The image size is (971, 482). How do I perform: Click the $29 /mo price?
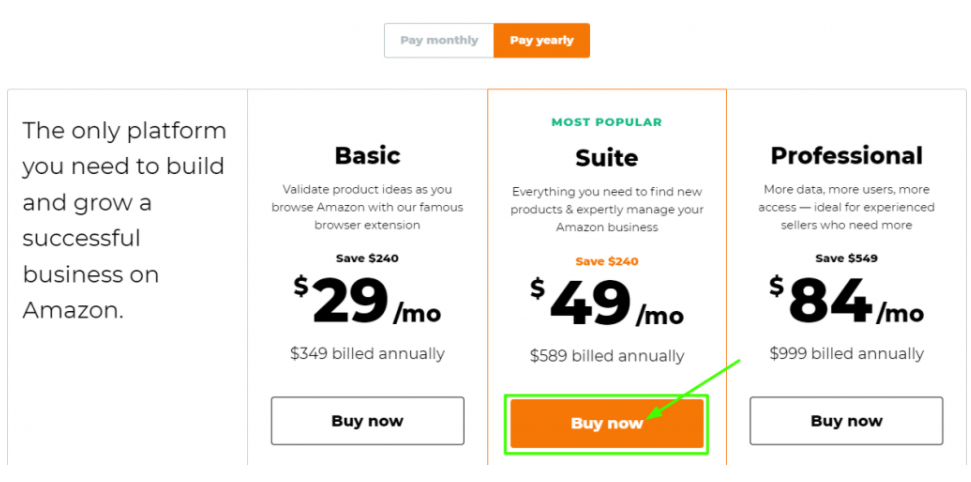click(x=367, y=300)
